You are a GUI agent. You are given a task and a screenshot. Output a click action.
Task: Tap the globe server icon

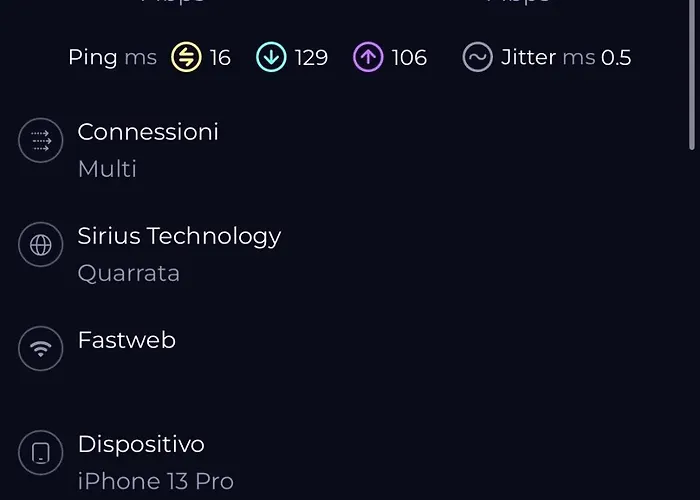tap(41, 245)
